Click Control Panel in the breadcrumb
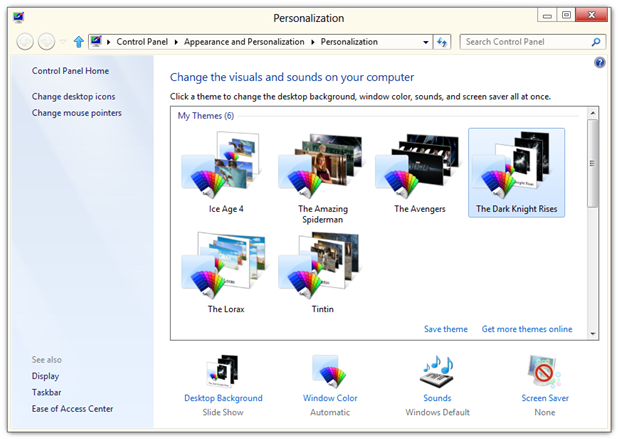 click(x=142, y=42)
